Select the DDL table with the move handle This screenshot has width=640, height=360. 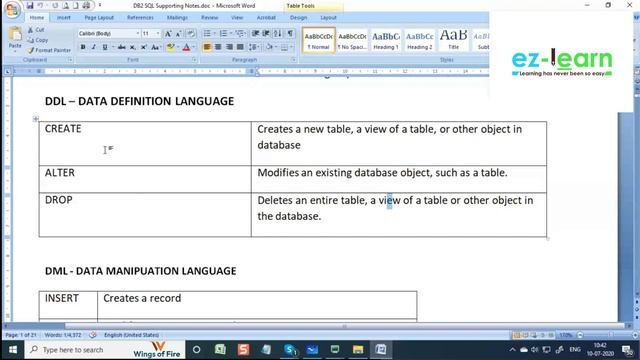click(36, 119)
